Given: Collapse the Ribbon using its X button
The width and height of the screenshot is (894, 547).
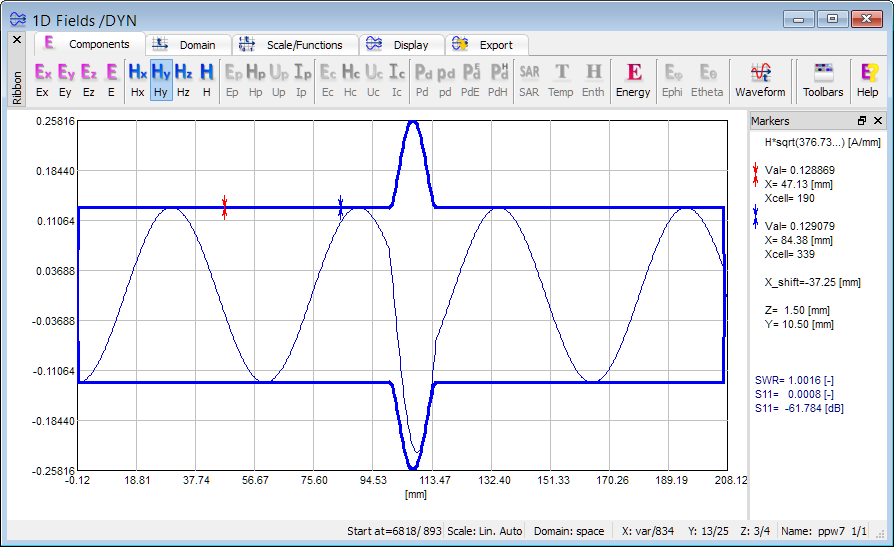Looking at the screenshot, I should pyautogui.click(x=16, y=40).
